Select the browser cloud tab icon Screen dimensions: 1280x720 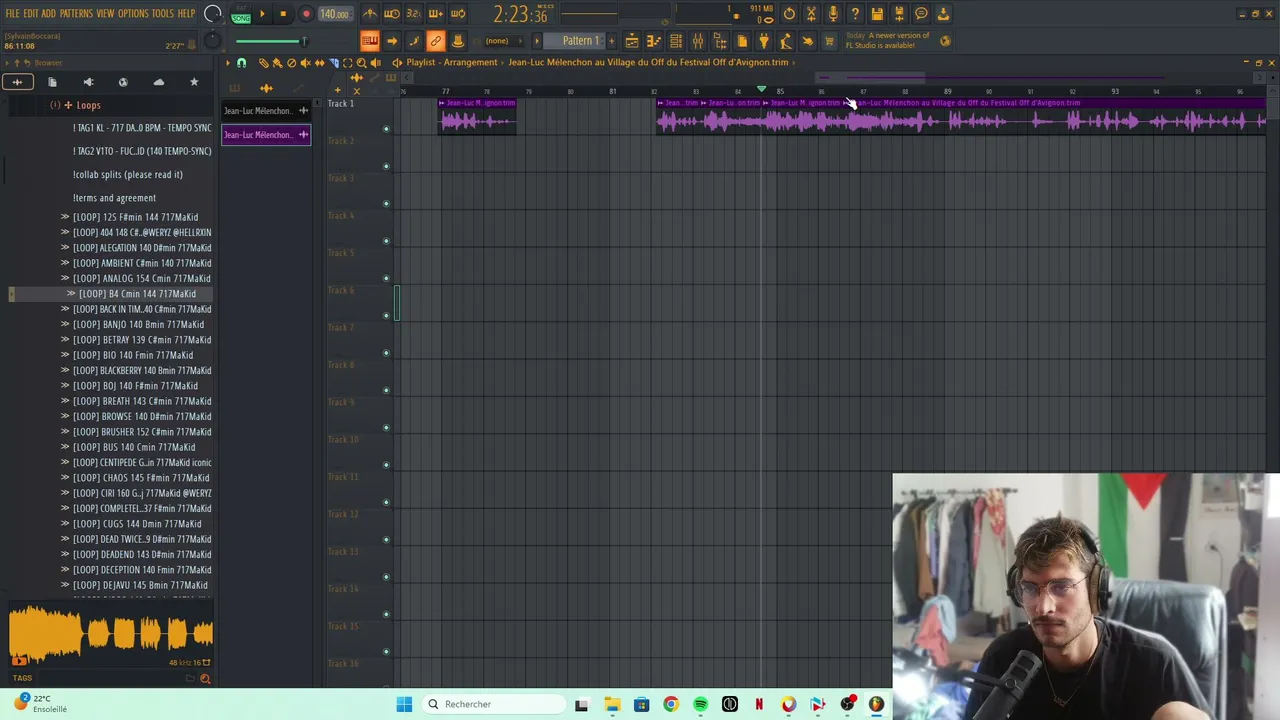coord(159,82)
